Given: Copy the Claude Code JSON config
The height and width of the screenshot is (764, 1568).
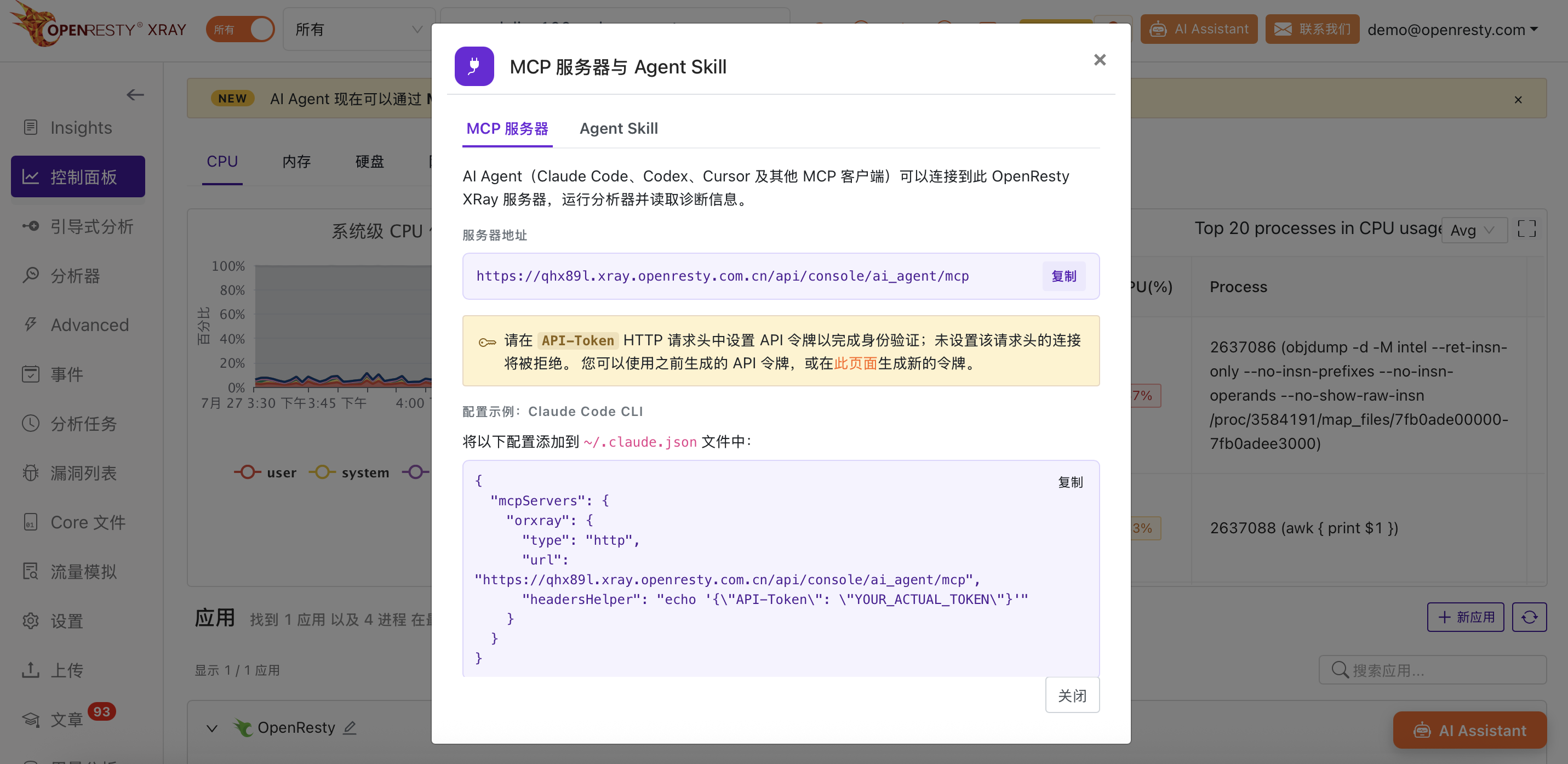Looking at the screenshot, I should point(1070,482).
